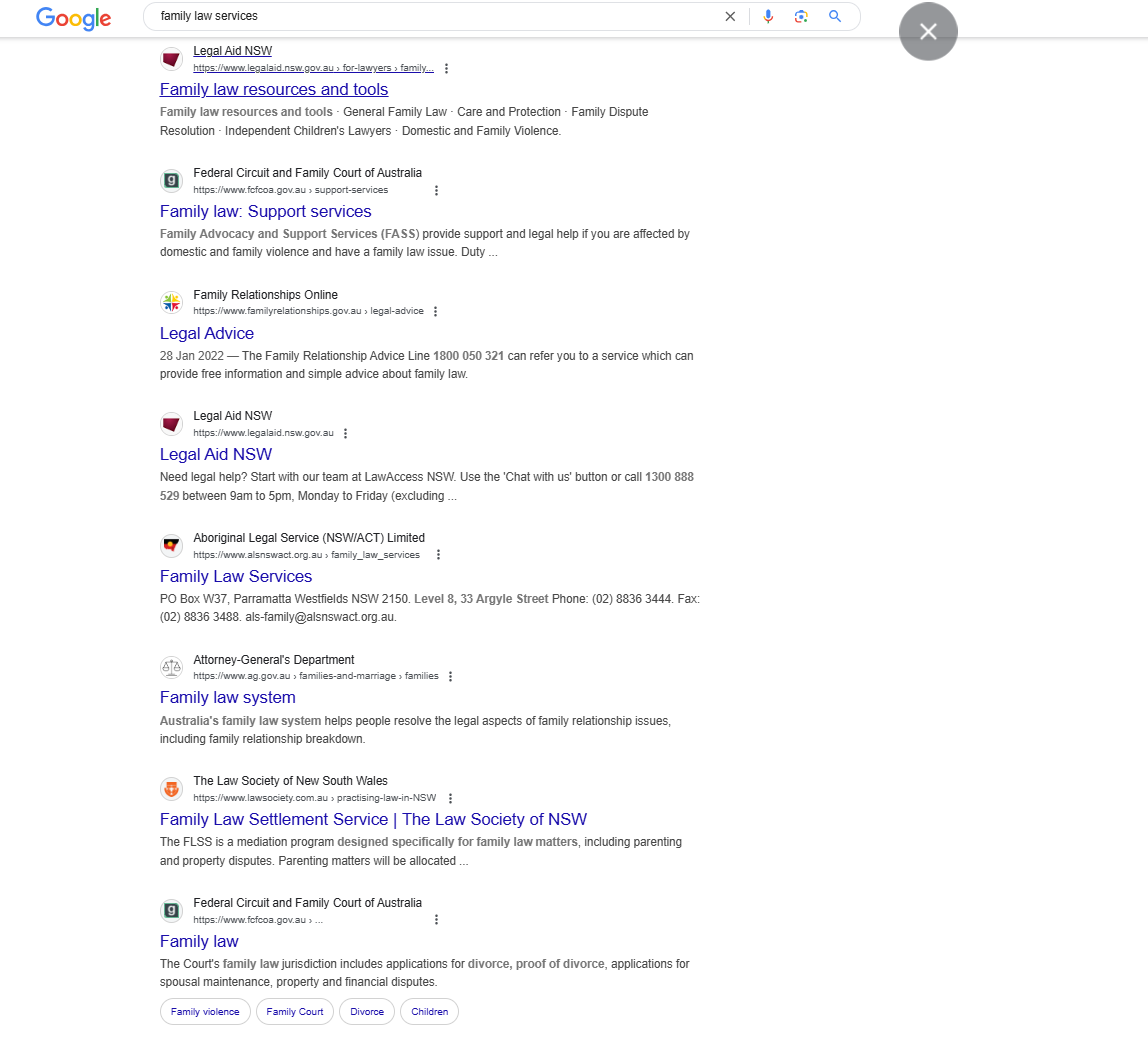Click the fcfcoa.gov.au support-services URL
The image size is (1148, 1043).
(291, 190)
